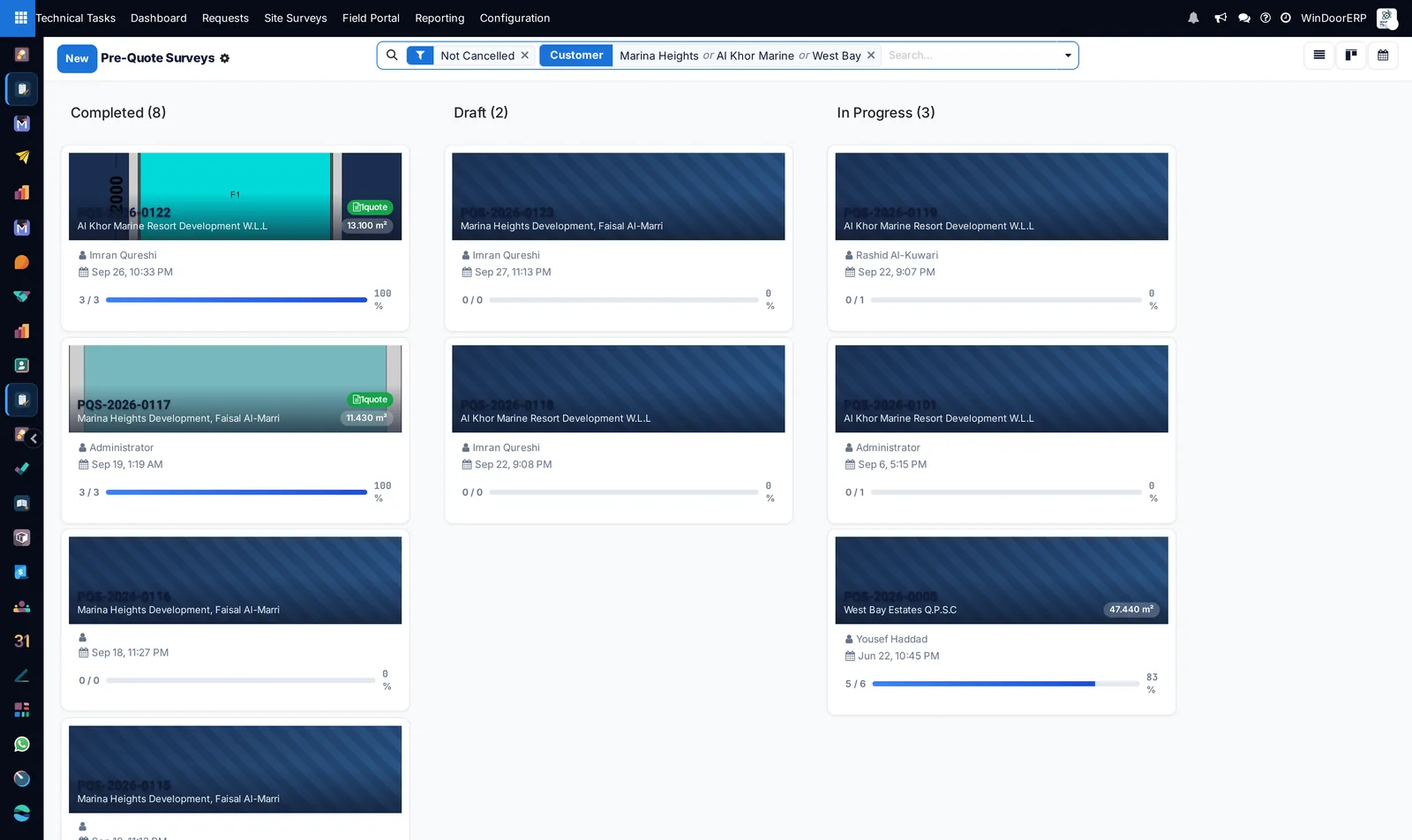
Task: Switch to calendar view
Action: pyautogui.click(x=1383, y=55)
